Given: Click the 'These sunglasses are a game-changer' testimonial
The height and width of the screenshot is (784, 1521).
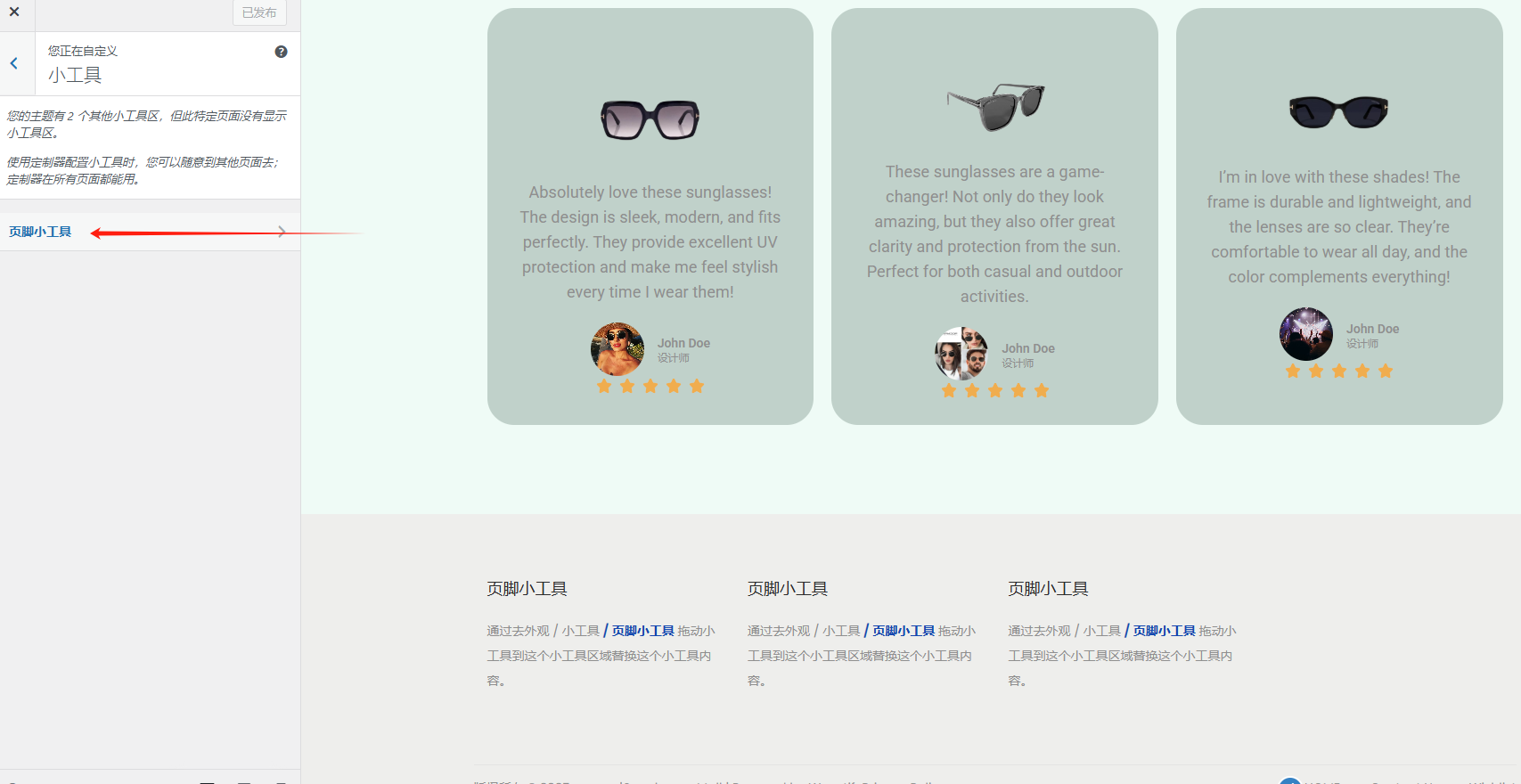Looking at the screenshot, I should coord(994,234).
